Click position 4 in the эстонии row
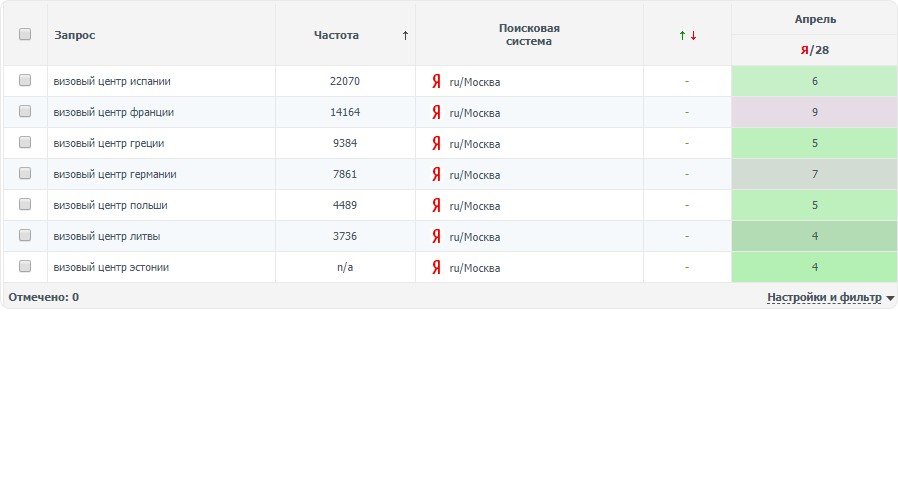 [x=814, y=266]
